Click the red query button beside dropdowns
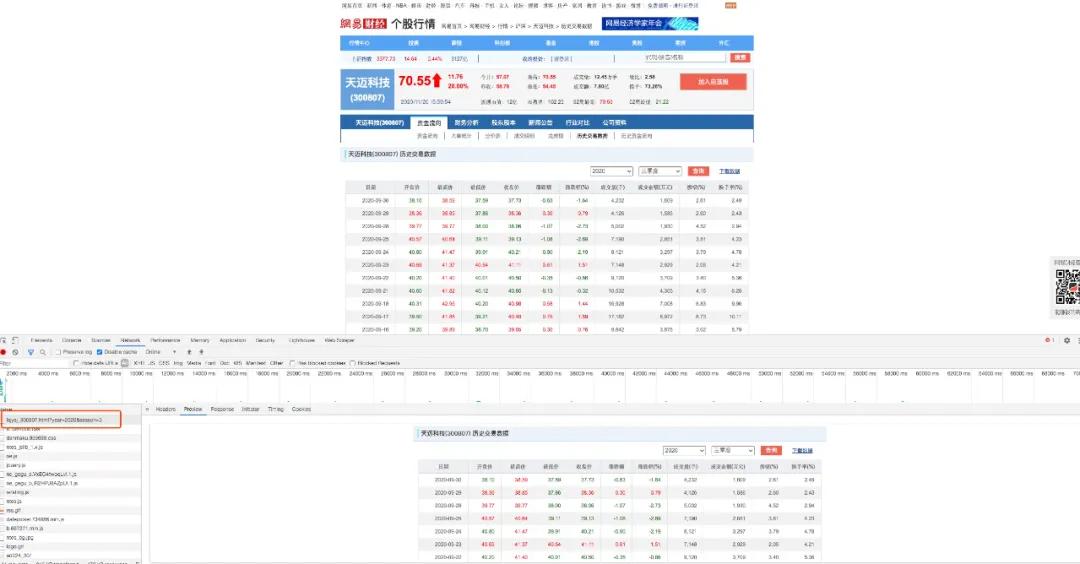The image size is (1080, 564). (698, 171)
